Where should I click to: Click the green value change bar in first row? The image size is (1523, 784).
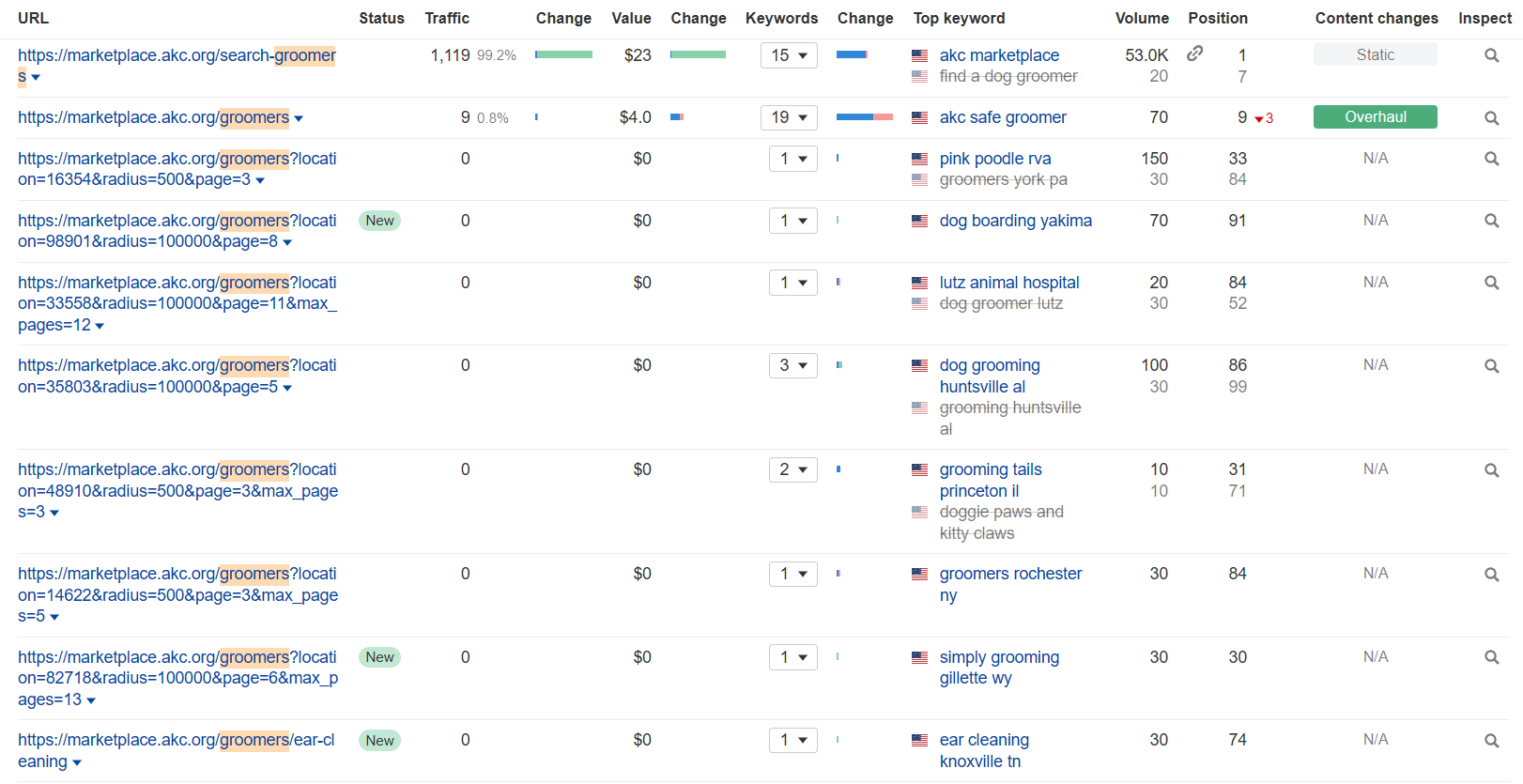(698, 54)
